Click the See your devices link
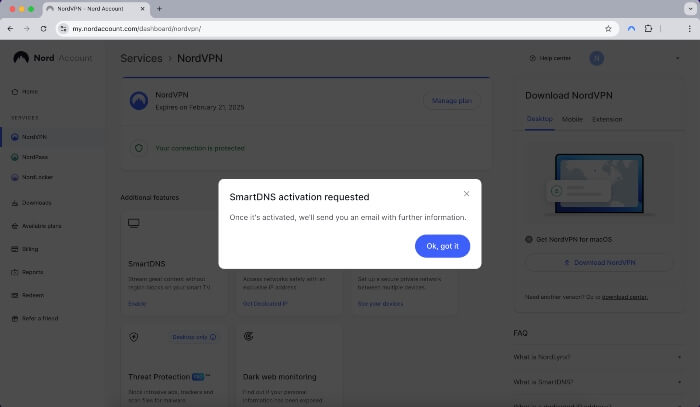The width and height of the screenshot is (700, 407). [380, 304]
